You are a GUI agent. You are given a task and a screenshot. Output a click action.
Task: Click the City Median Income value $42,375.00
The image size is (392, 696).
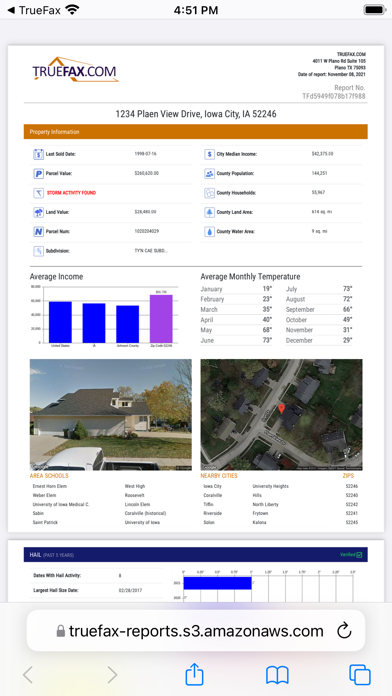pyautogui.click(x=322, y=154)
